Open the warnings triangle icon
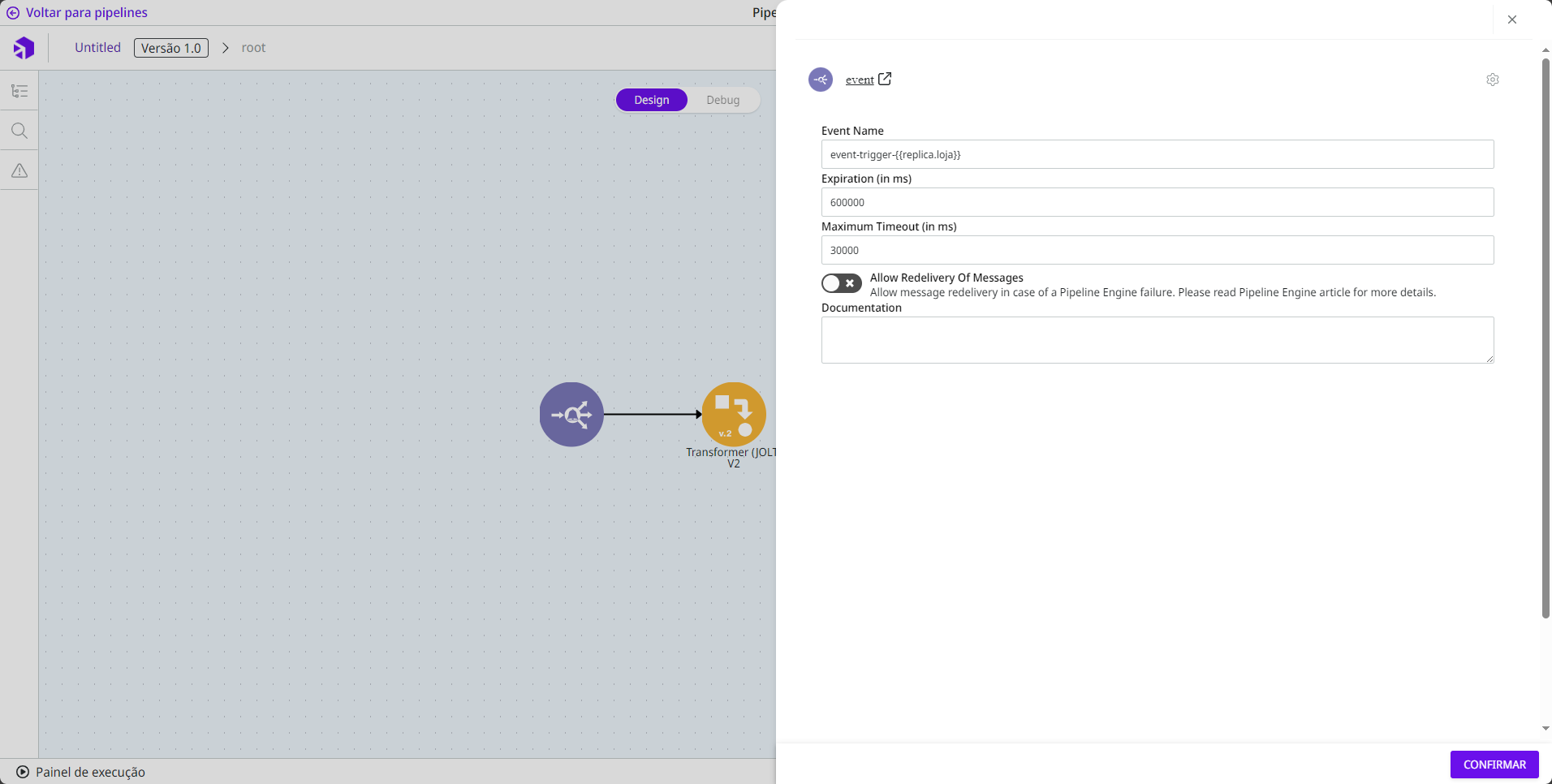Viewport: 1552px width, 784px height. 19,170
